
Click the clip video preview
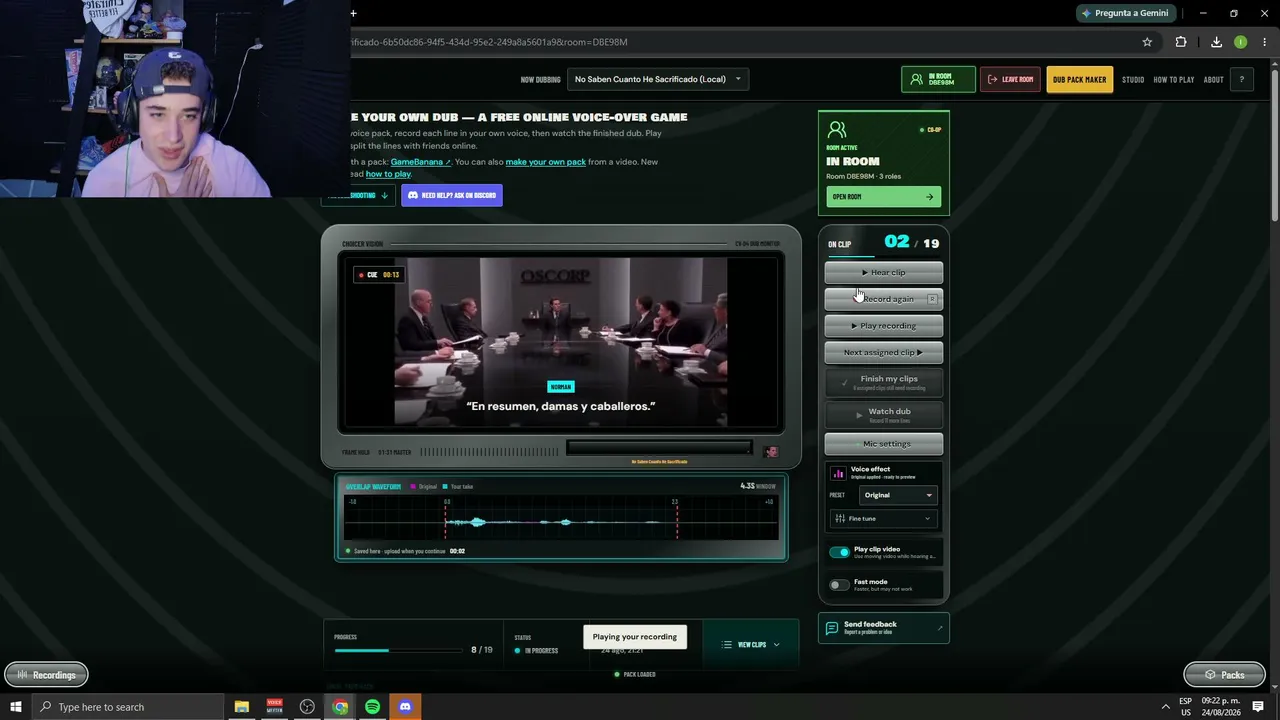click(561, 343)
